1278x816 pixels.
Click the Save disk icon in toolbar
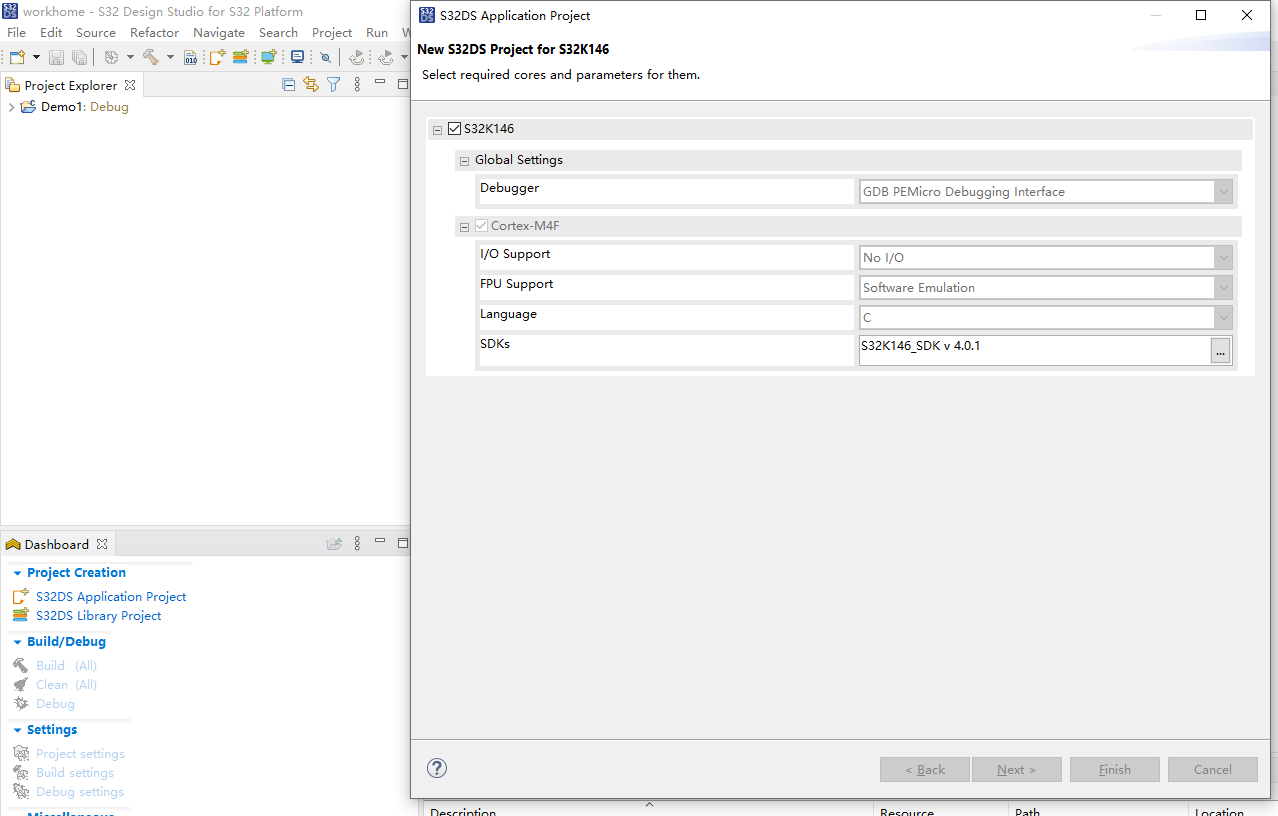(57, 58)
